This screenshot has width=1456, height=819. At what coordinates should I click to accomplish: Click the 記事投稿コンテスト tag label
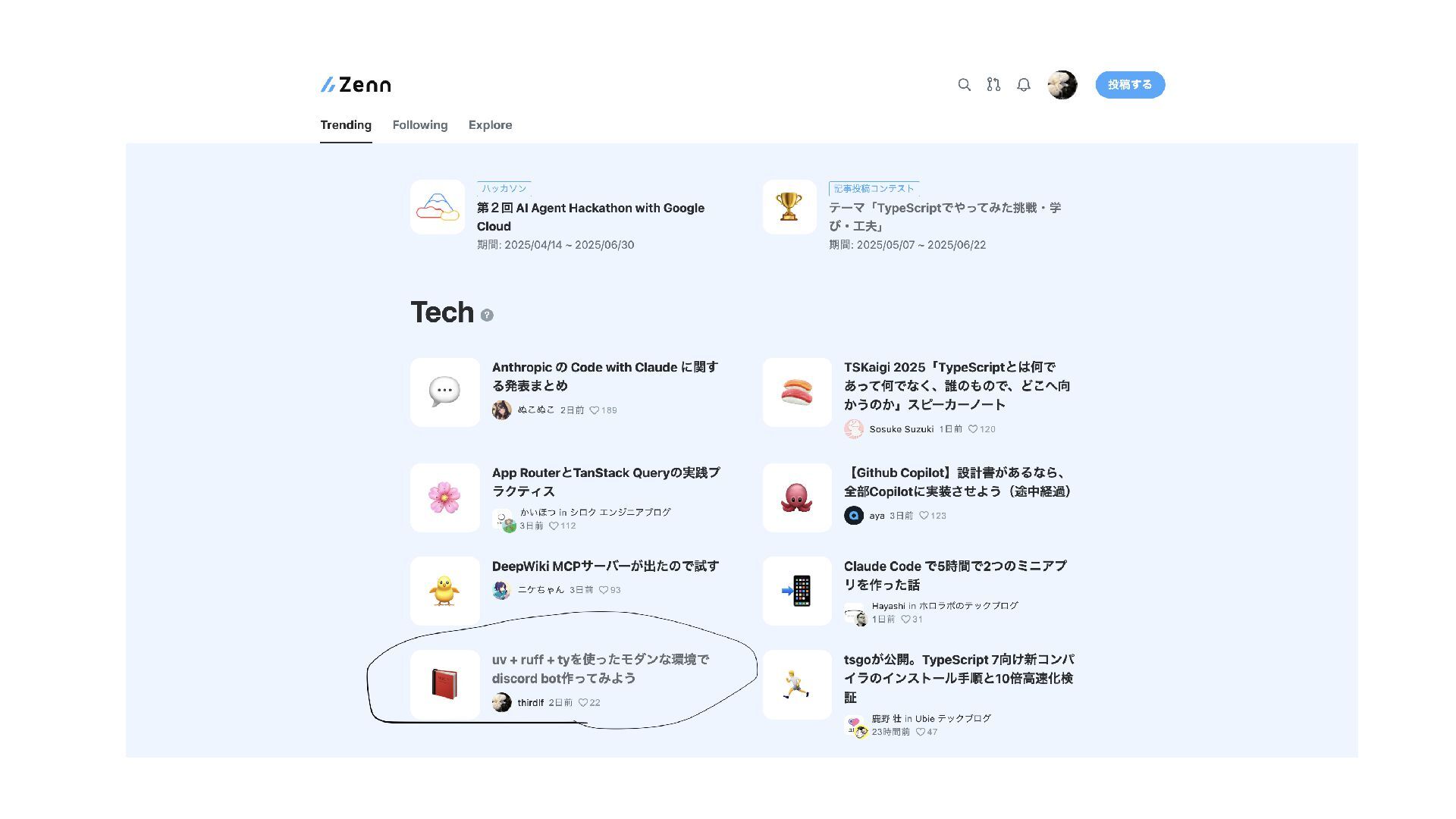[874, 188]
